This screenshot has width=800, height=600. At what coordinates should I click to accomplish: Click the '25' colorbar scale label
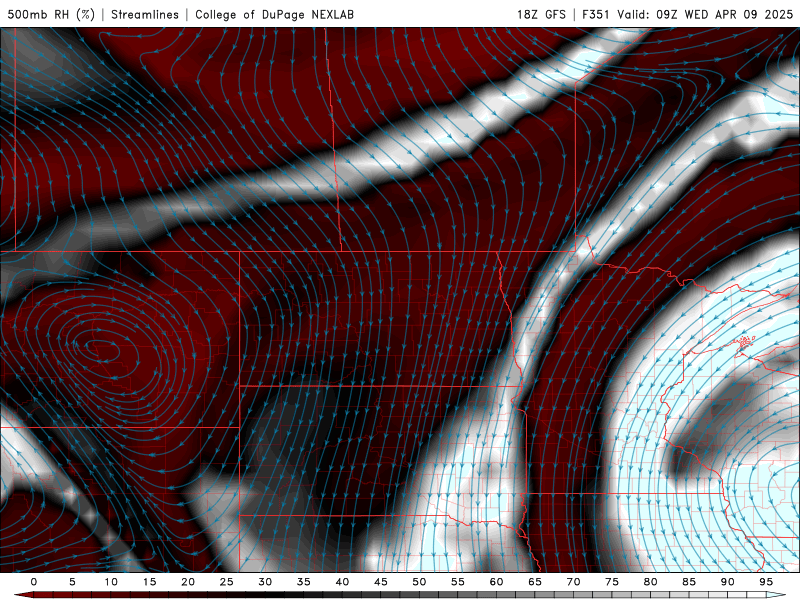pos(227,582)
